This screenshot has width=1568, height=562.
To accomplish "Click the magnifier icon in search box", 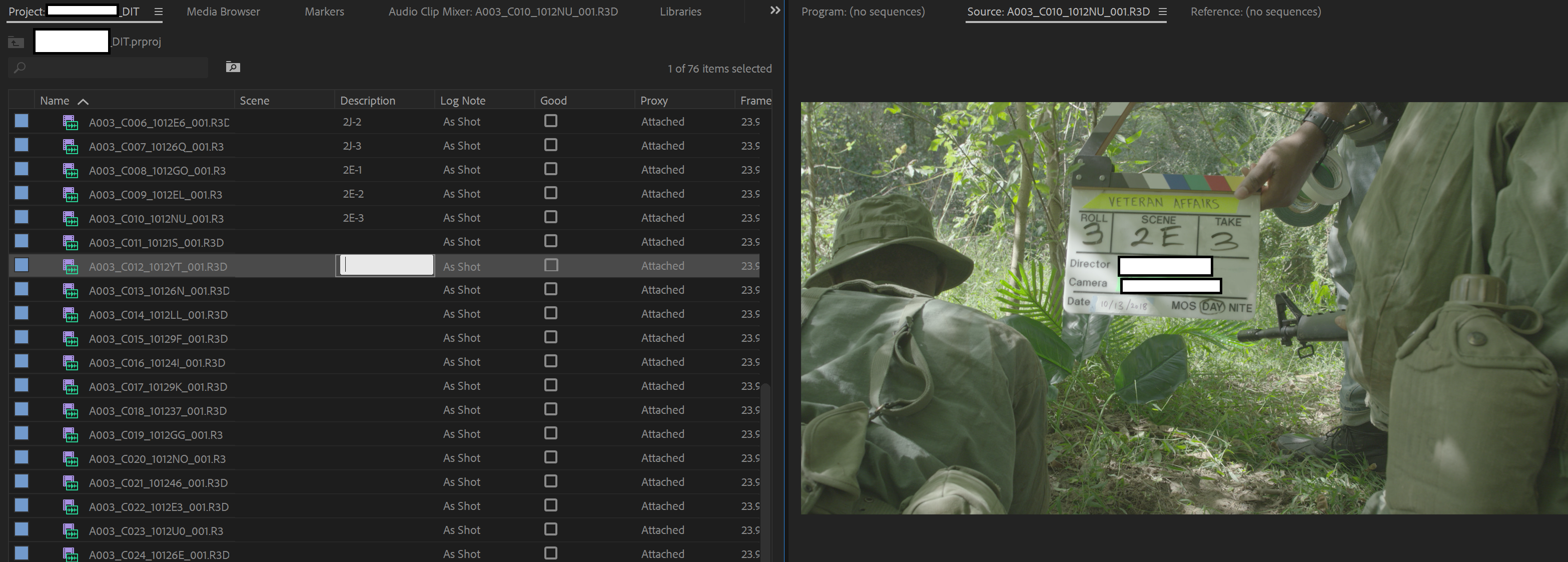I will point(20,68).
